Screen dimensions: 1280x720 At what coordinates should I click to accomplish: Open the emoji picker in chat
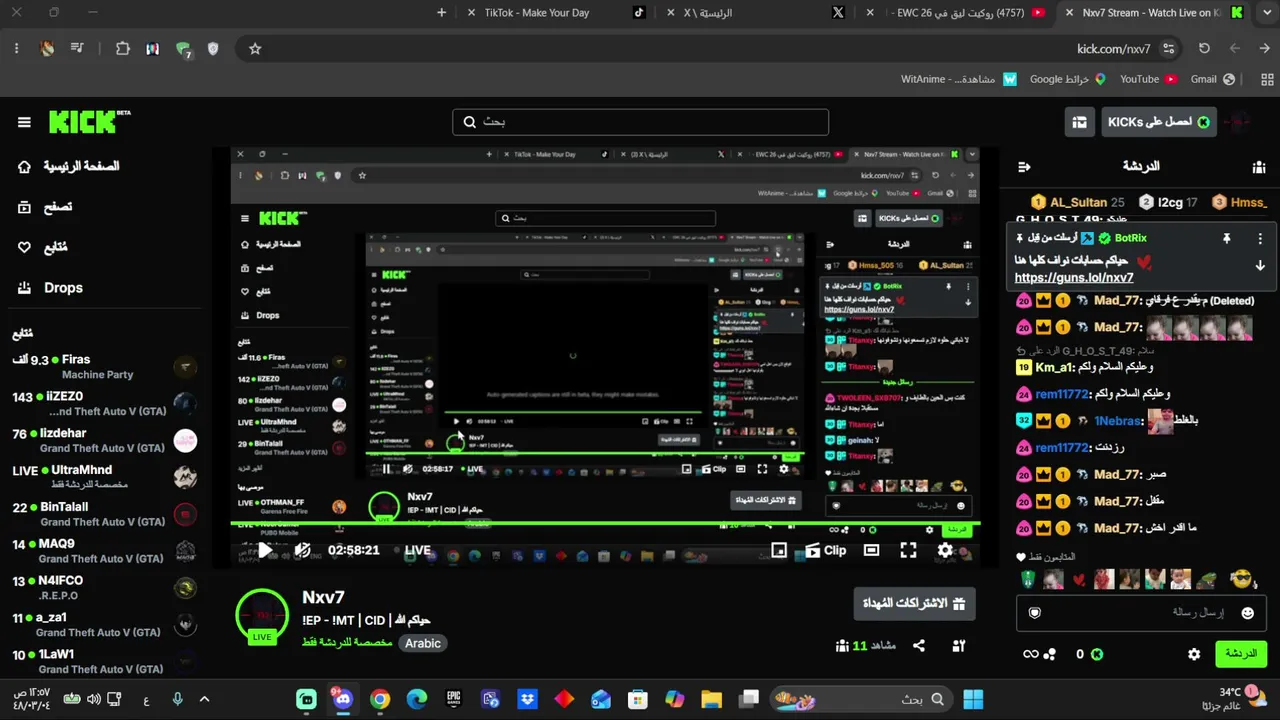pyautogui.click(x=1247, y=613)
